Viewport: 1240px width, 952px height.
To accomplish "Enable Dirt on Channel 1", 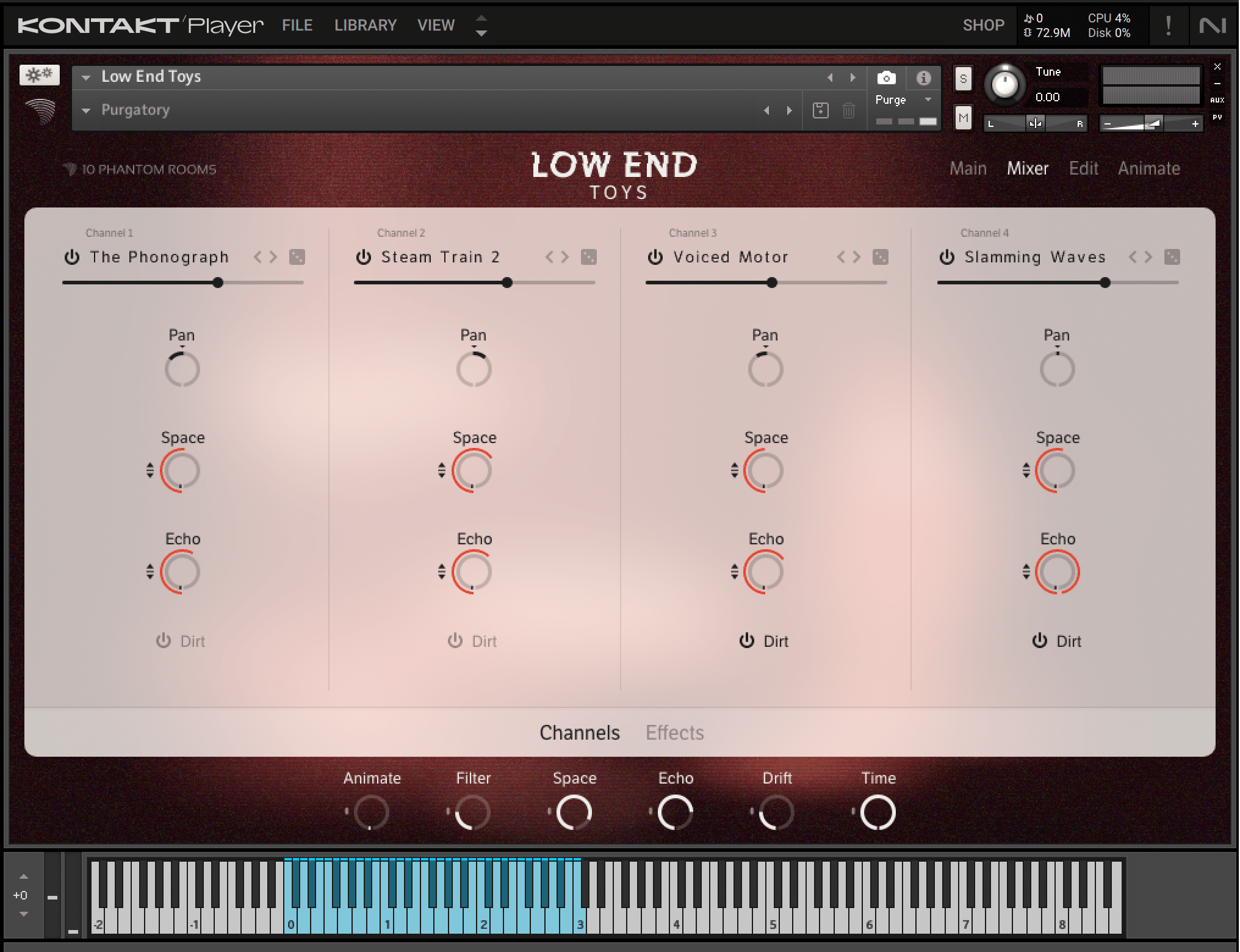I will coord(163,641).
